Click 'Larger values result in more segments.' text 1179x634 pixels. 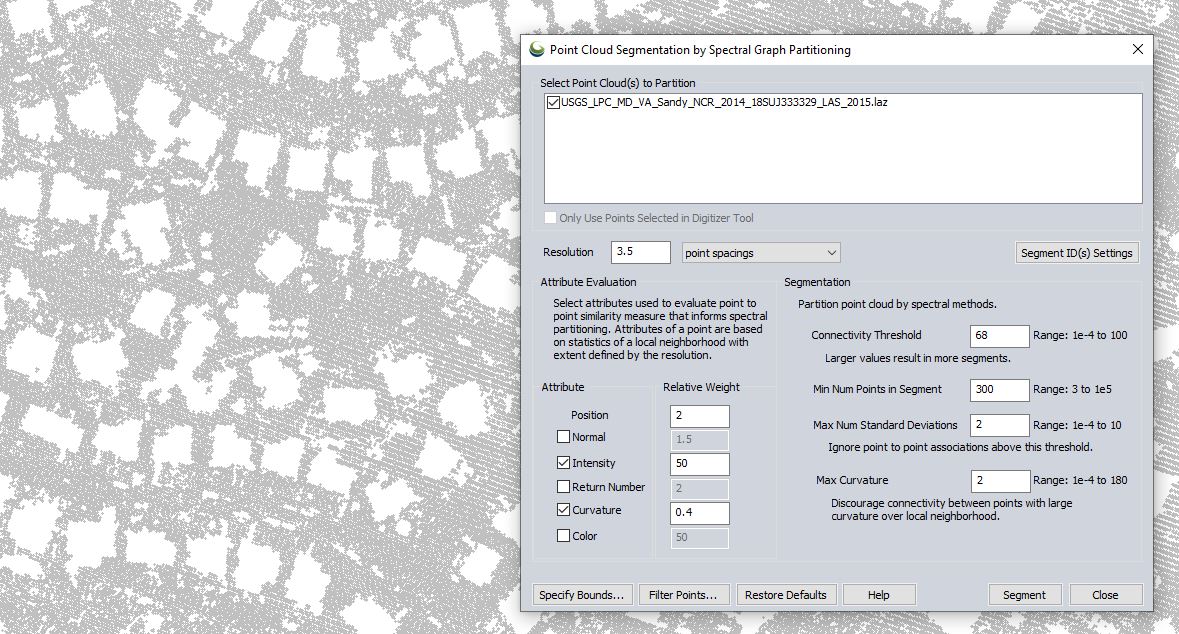click(x=917, y=358)
